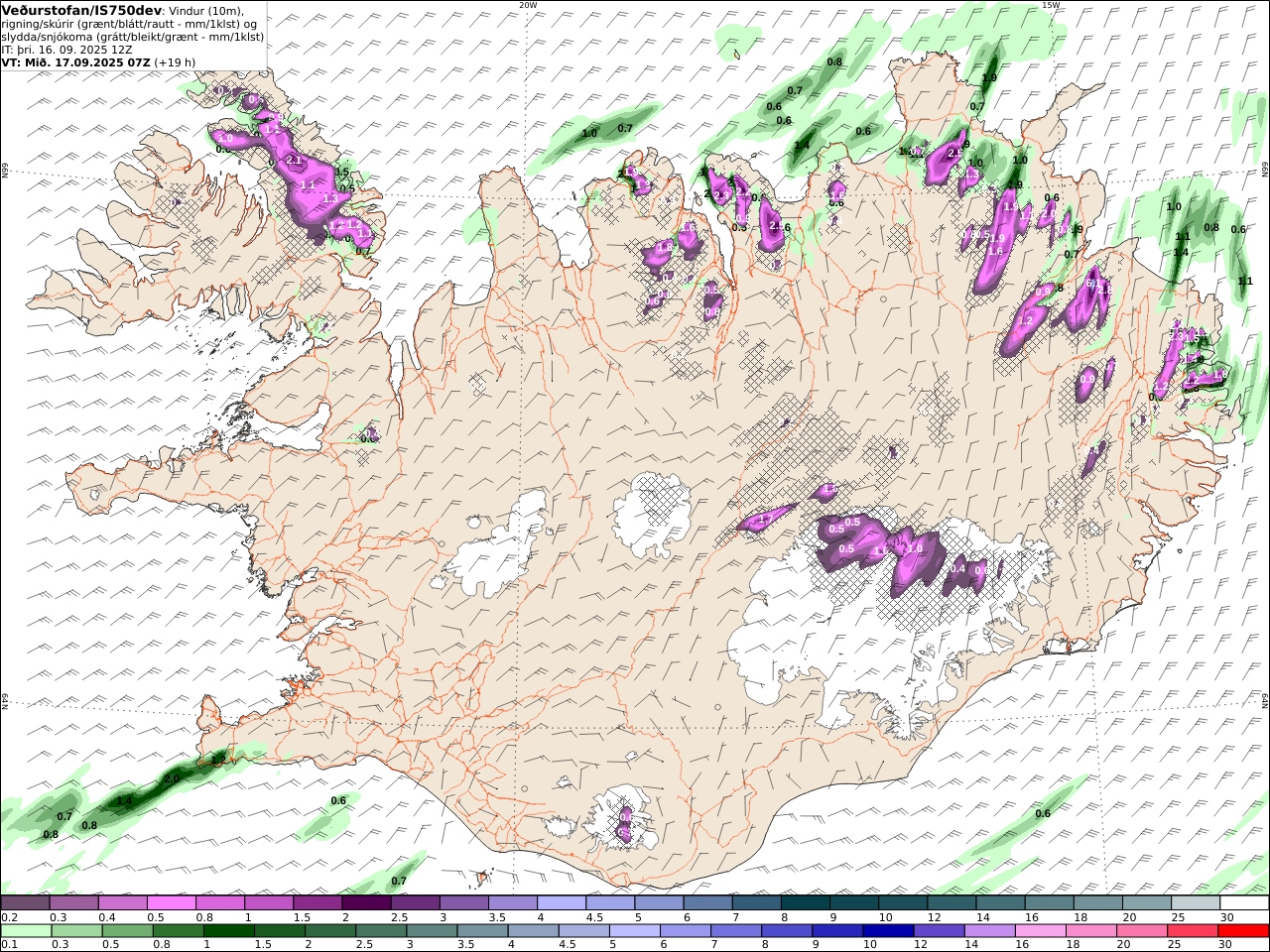Choose the bottom-row green swatch labeled 0.5

click(x=128, y=931)
